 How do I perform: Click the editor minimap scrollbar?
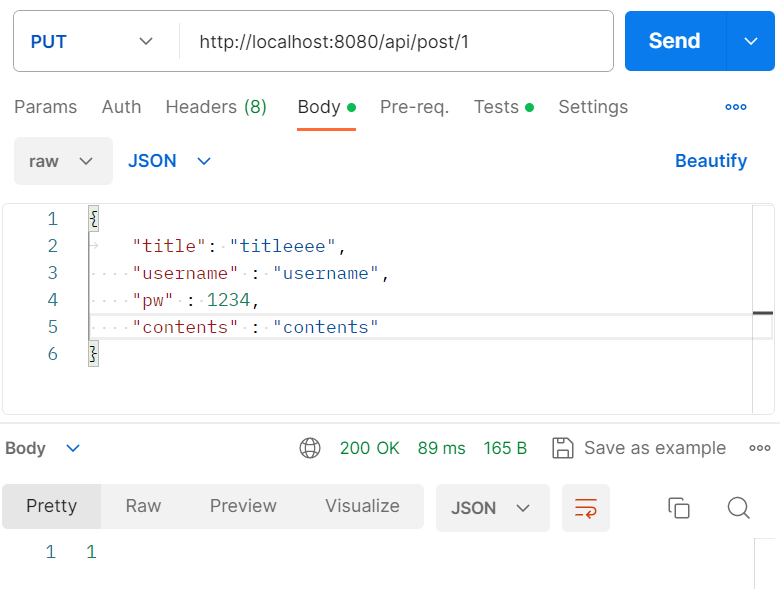click(x=763, y=308)
